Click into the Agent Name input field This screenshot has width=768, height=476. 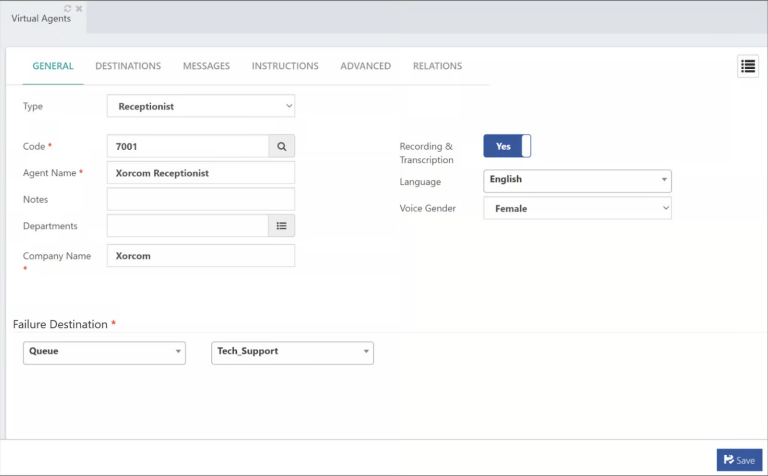click(x=200, y=173)
